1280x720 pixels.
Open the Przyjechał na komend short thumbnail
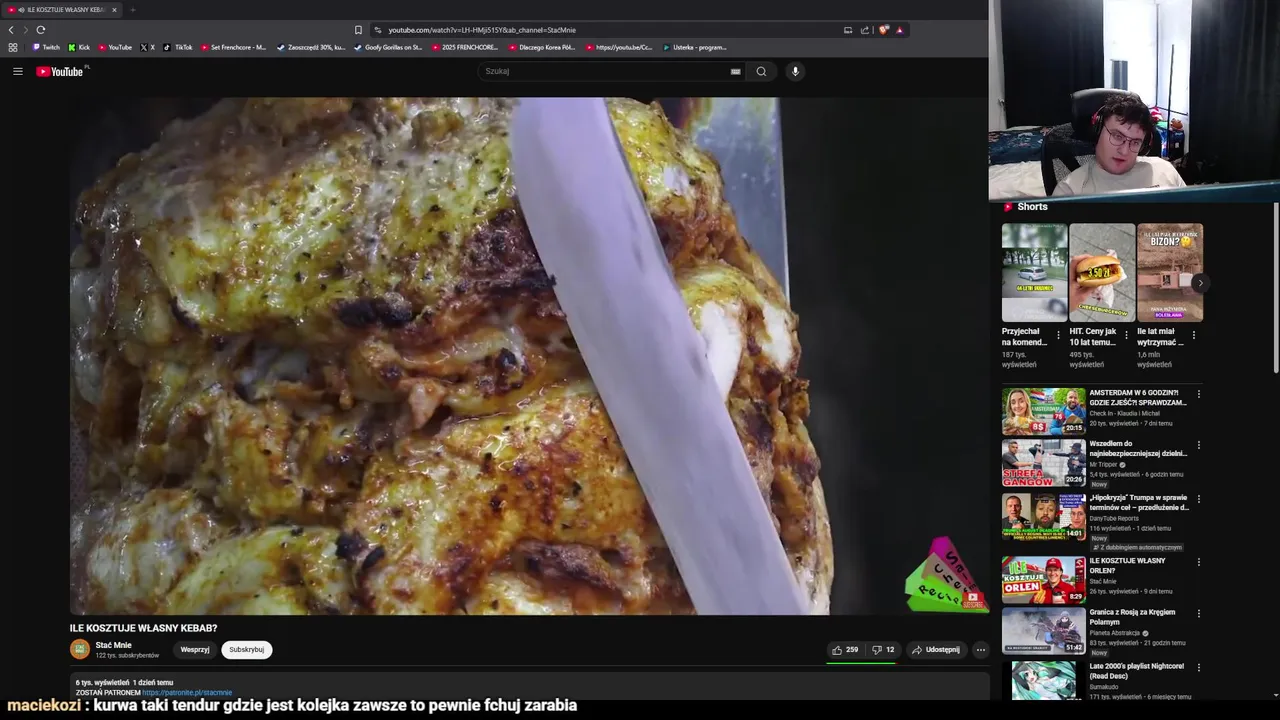pyautogui.click(x=1035, y=272)
